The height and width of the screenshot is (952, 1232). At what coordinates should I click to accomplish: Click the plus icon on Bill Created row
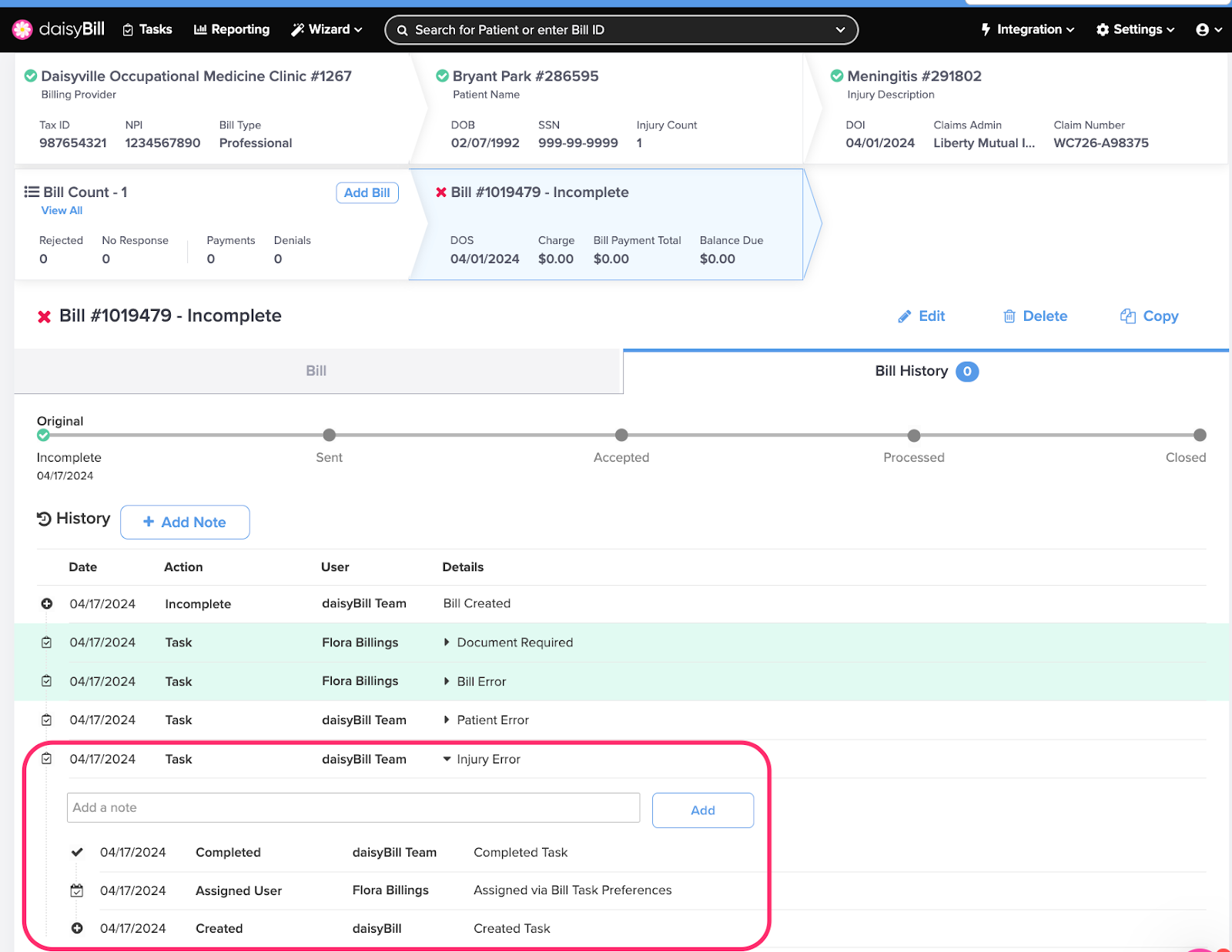tap(47, 604)
